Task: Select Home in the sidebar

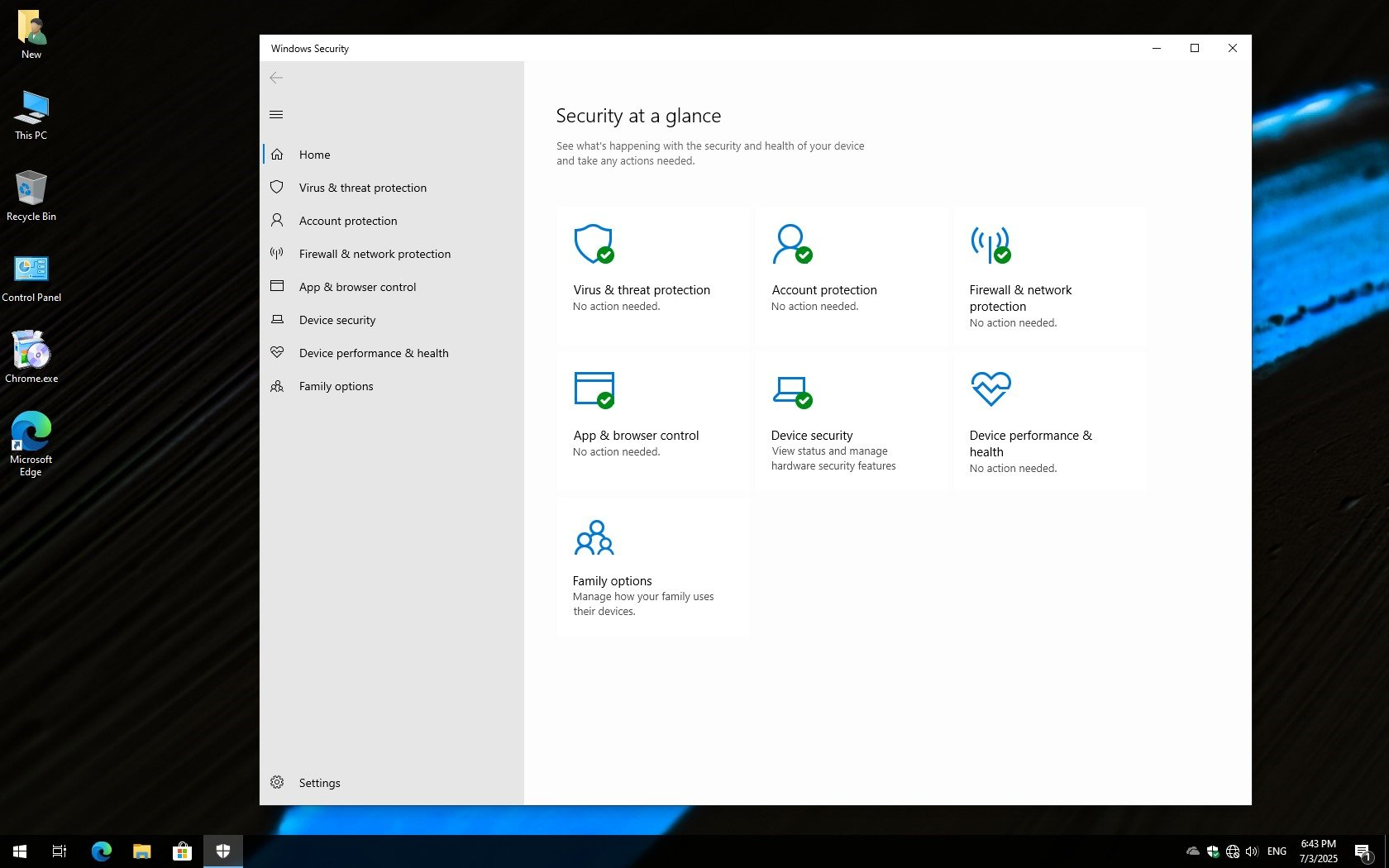Action: pos(314,155)
